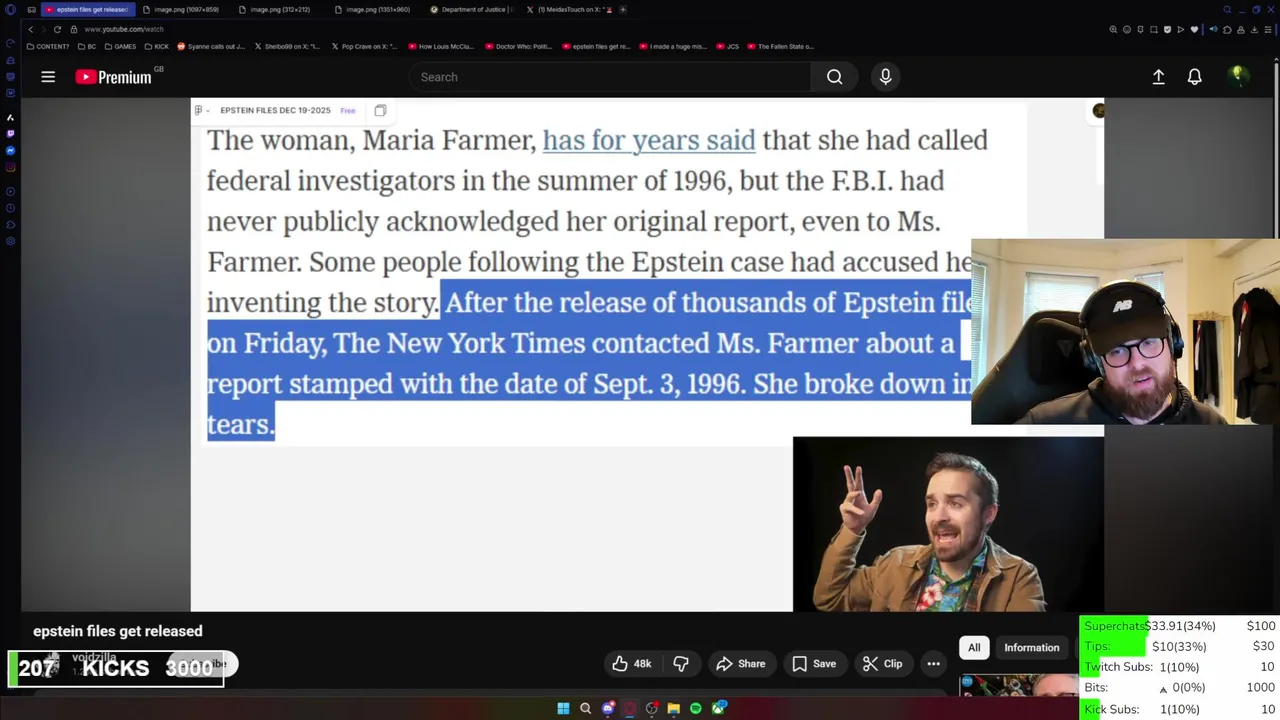Image resolution: width=1280 pixels, height=720 pixels.
Task: Switch to MeidasTouch on X browser tab
Action: click(568, 9)
